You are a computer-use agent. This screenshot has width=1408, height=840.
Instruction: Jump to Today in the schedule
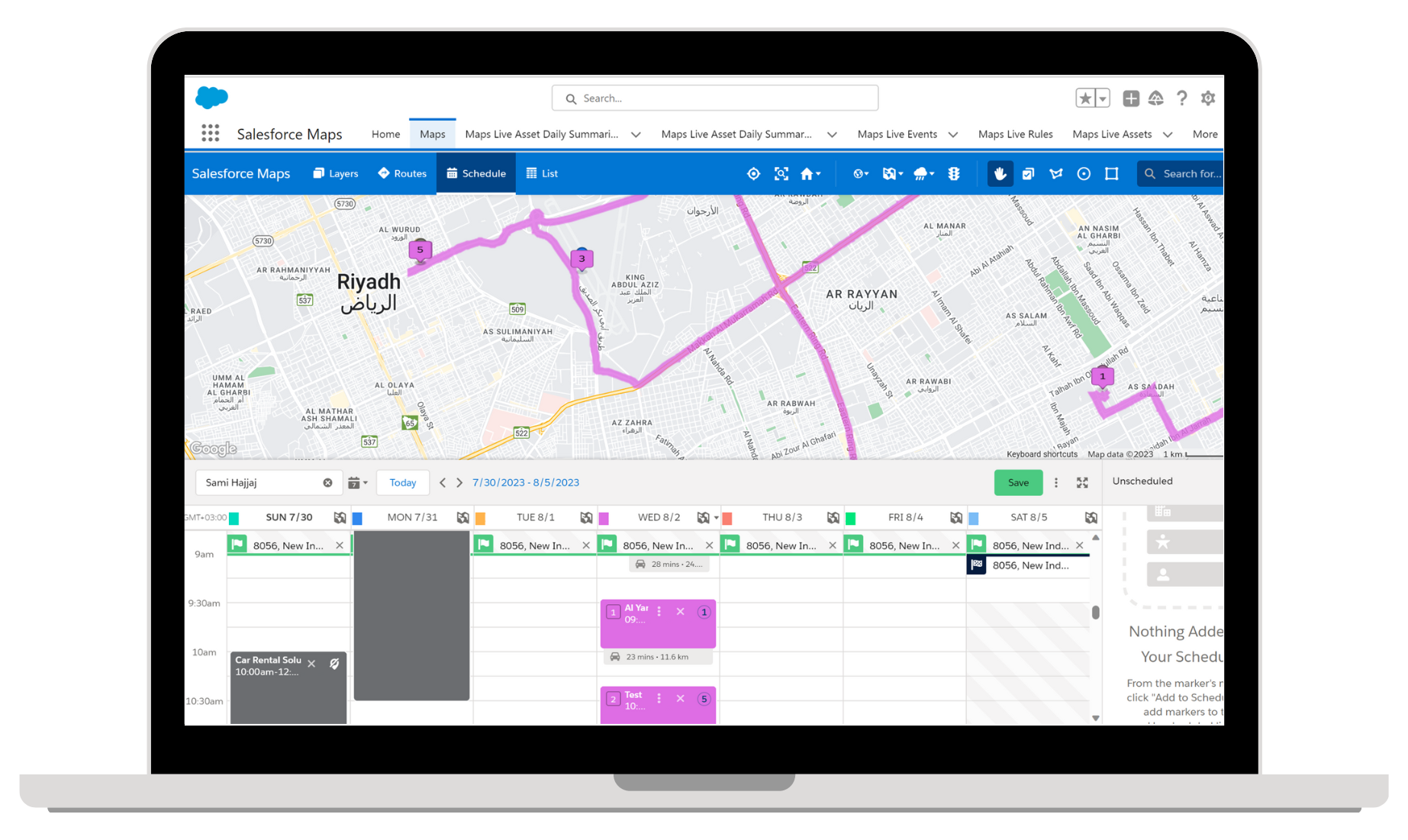402,483
